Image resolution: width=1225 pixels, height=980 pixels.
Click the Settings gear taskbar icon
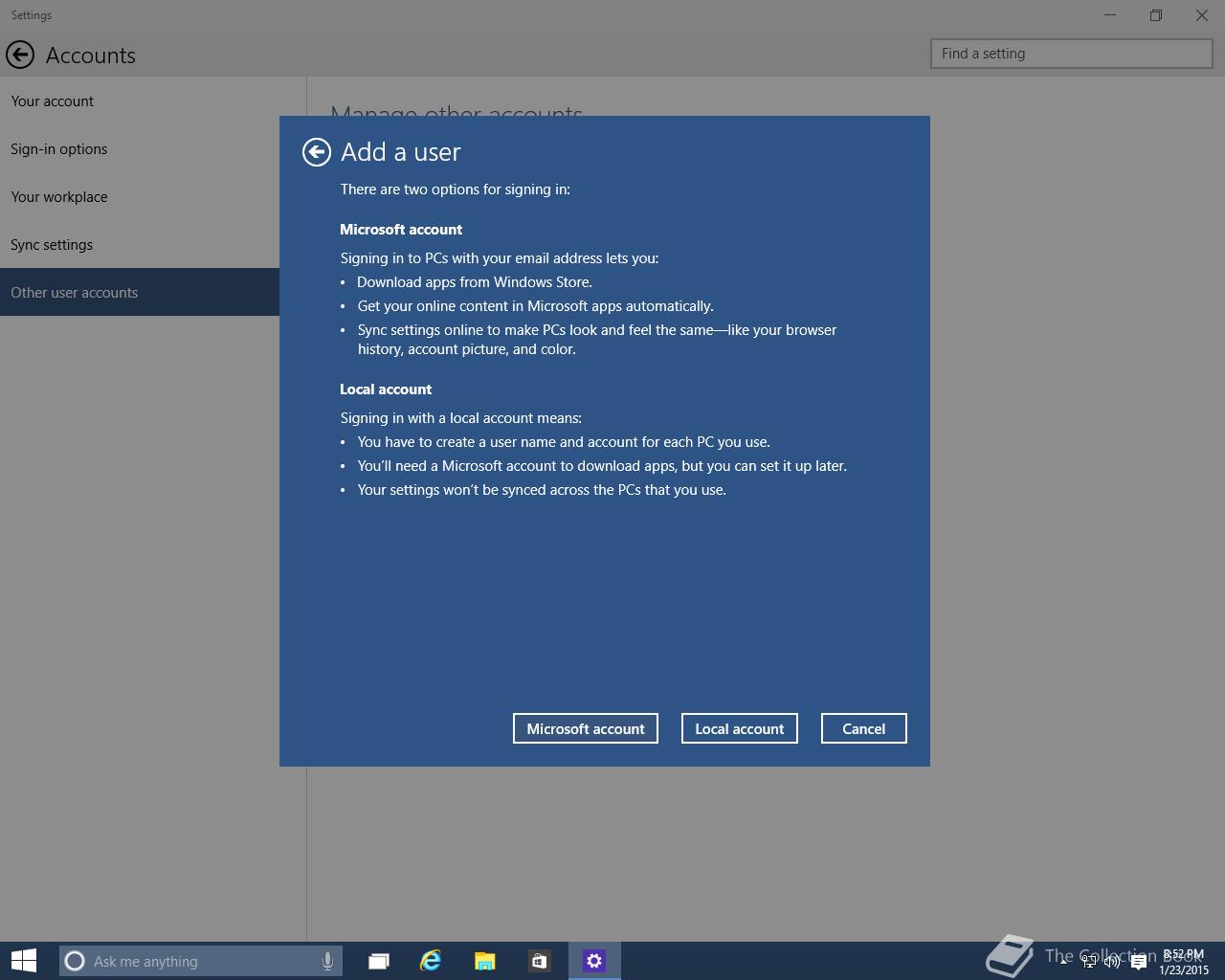pos(594,961)
